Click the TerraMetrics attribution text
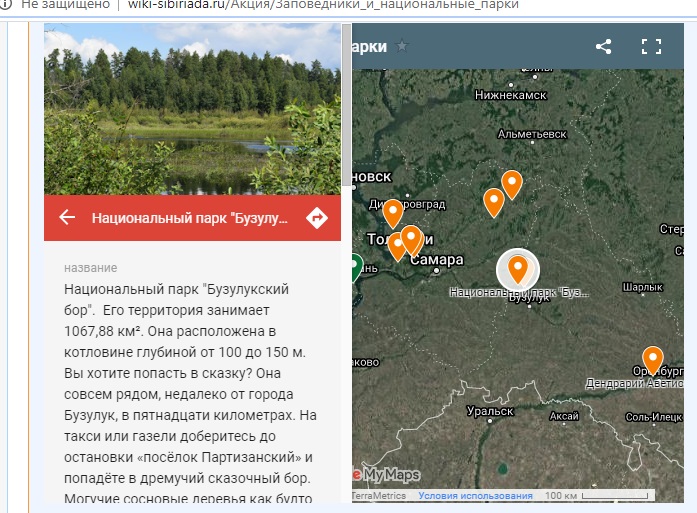697x513 pixels. [379, 495]
